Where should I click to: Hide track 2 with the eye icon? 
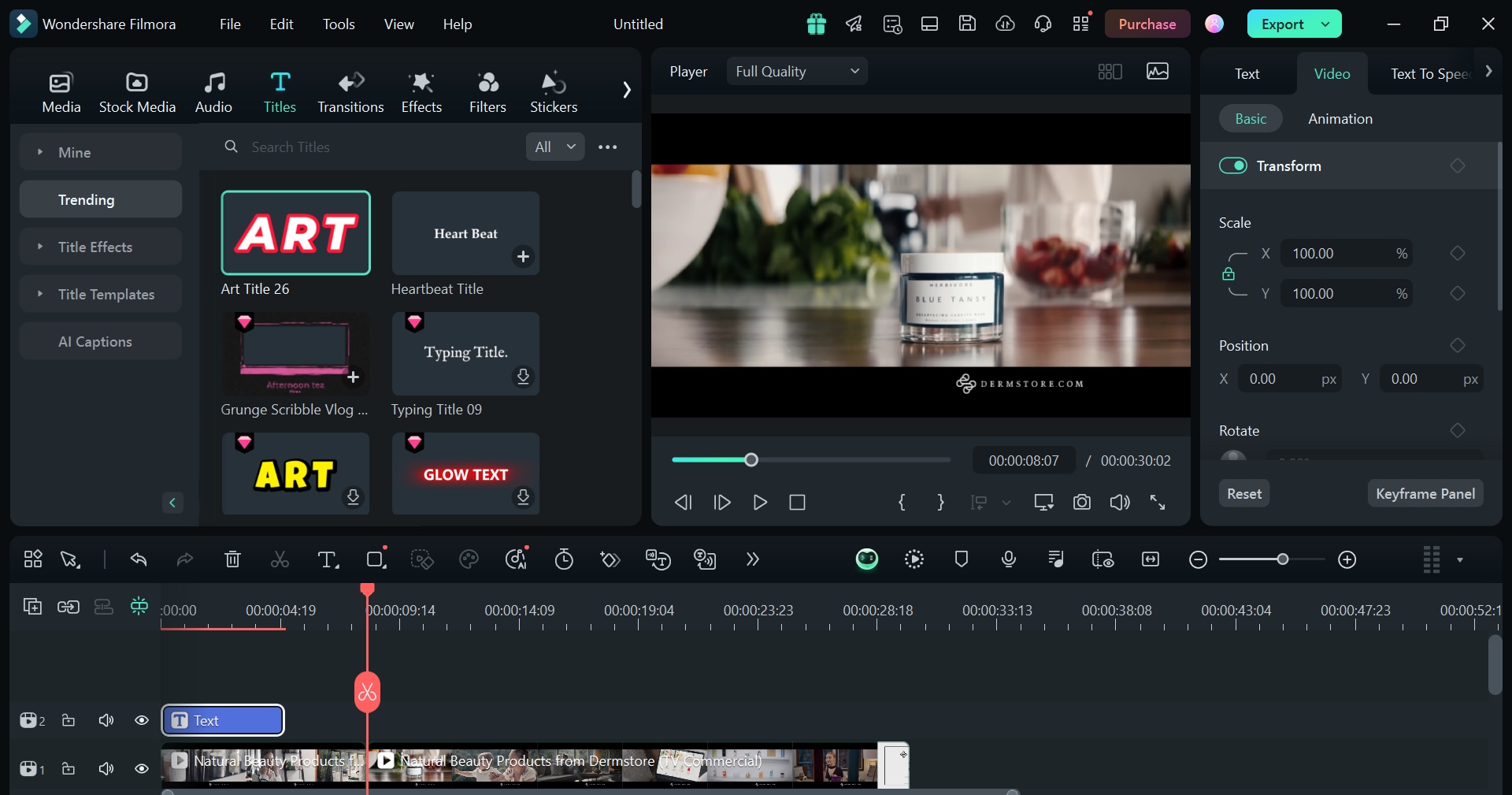[142, 720]
